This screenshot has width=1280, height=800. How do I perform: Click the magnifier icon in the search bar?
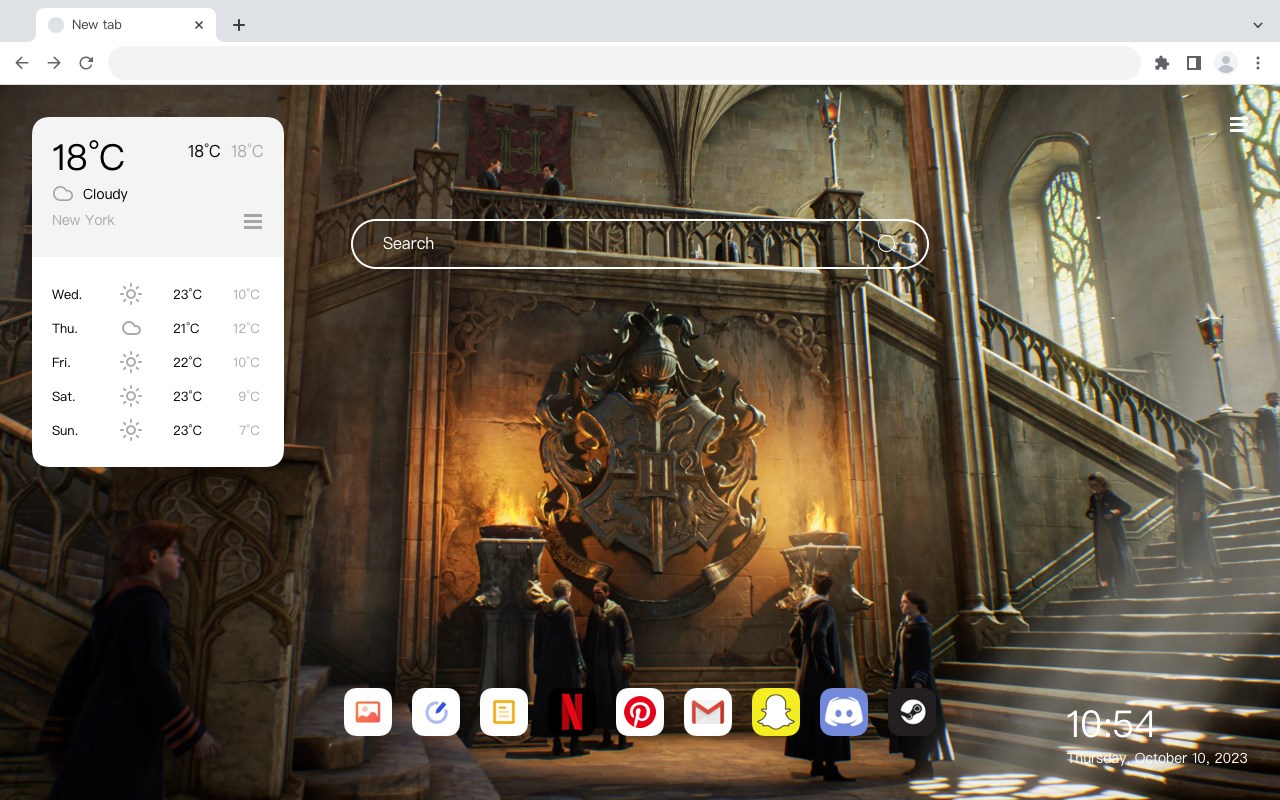(887, 244)
